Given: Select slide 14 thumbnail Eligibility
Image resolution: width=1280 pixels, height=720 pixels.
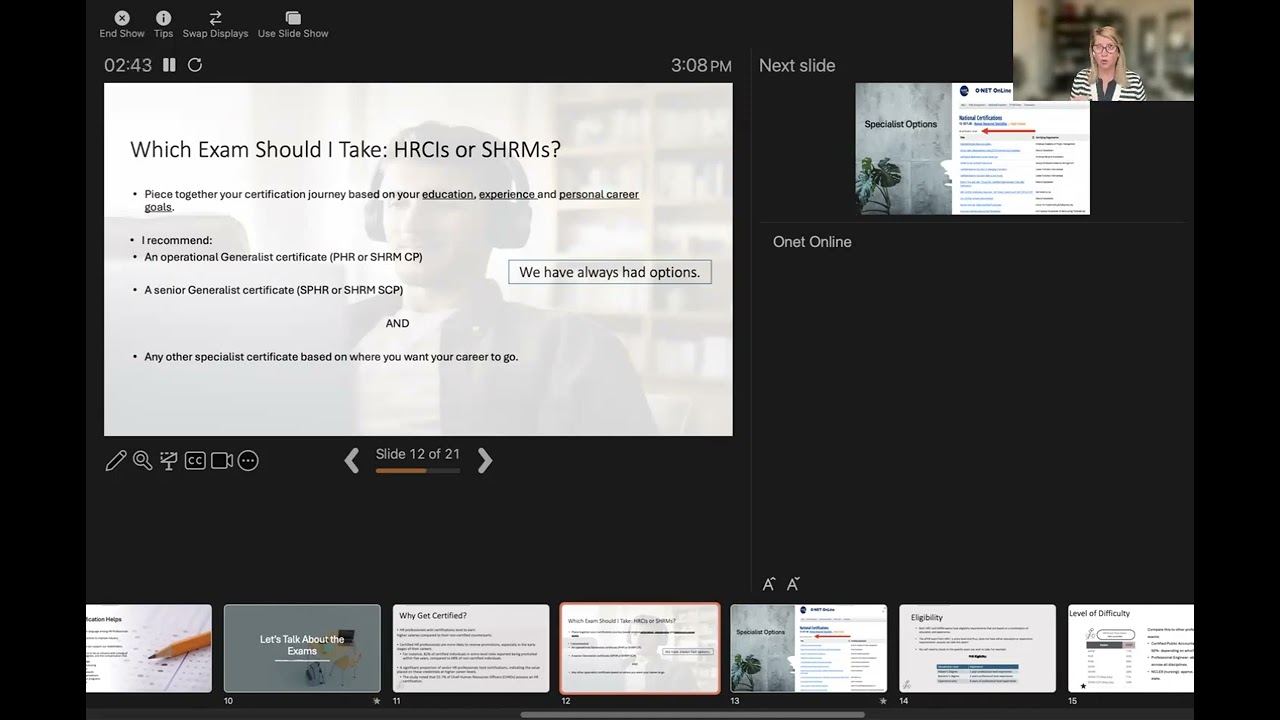Looking at the screenshot, I should (x=978, y=648).
